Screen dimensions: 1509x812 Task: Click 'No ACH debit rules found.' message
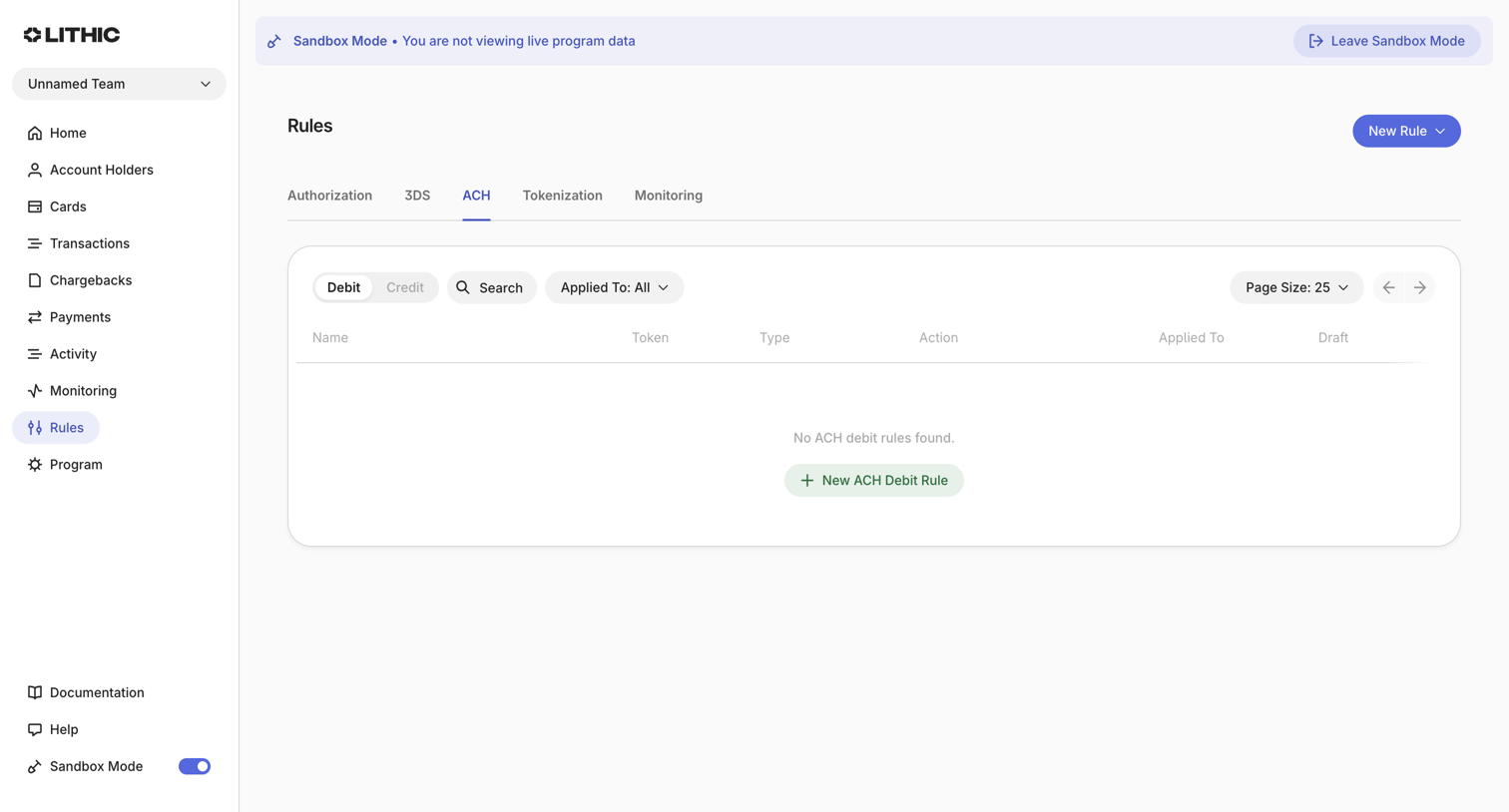coord(874,438)
